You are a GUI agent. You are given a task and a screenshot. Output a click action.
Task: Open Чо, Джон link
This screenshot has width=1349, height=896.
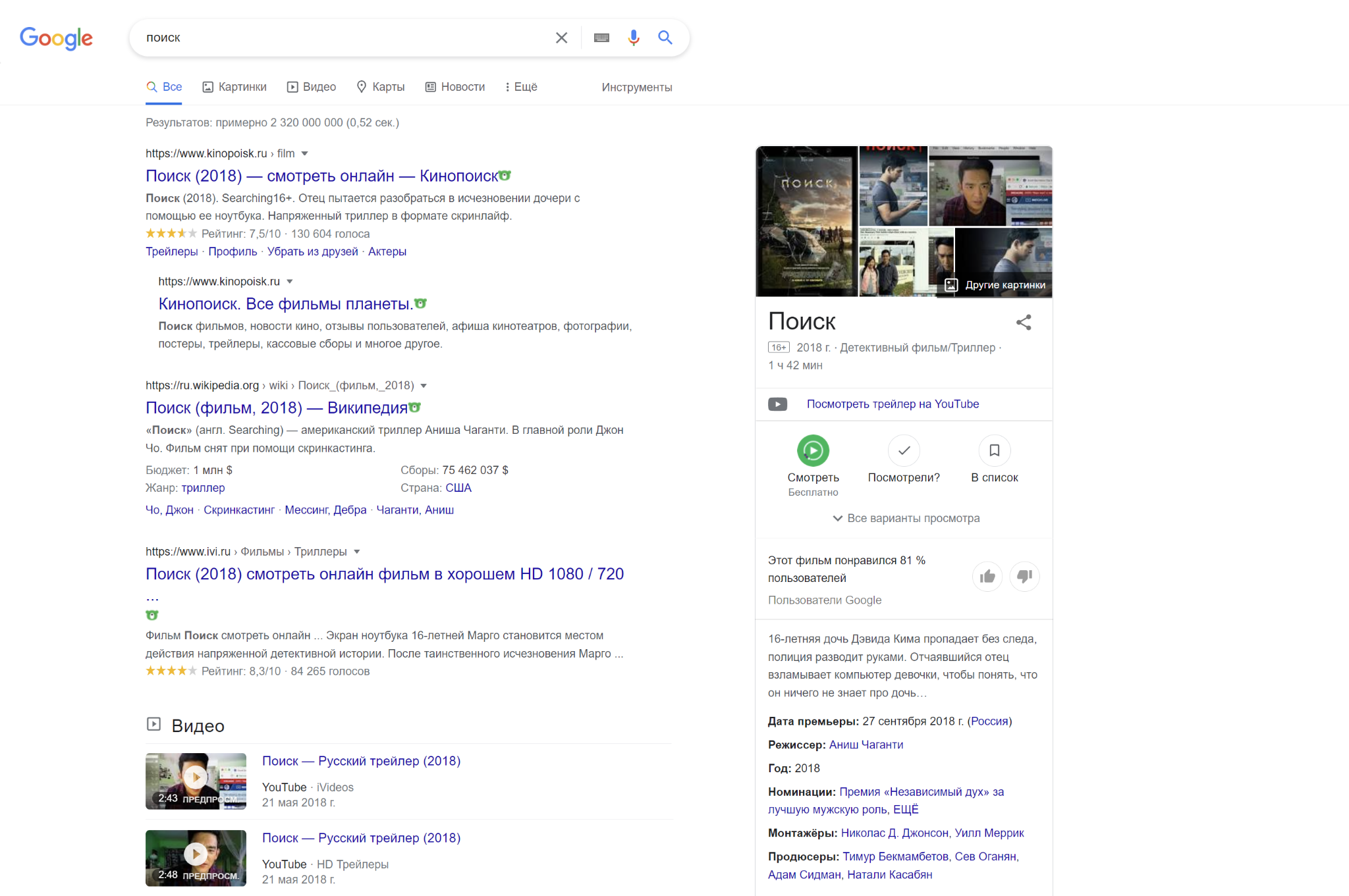point(170,510)
